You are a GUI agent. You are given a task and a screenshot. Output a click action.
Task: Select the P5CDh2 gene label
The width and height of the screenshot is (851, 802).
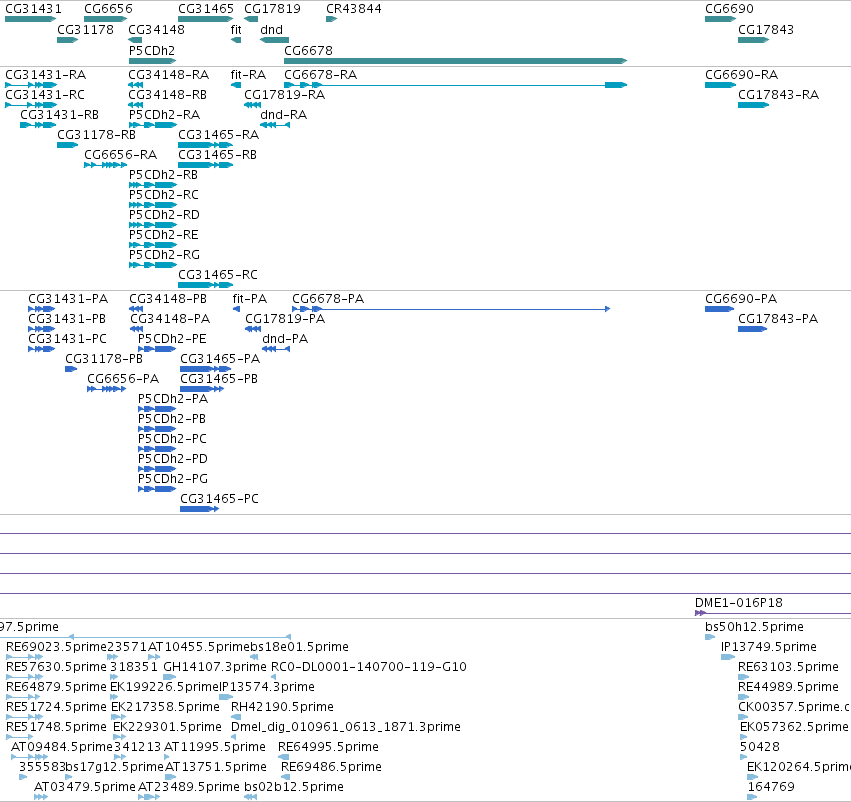click(x=152, y=50)
